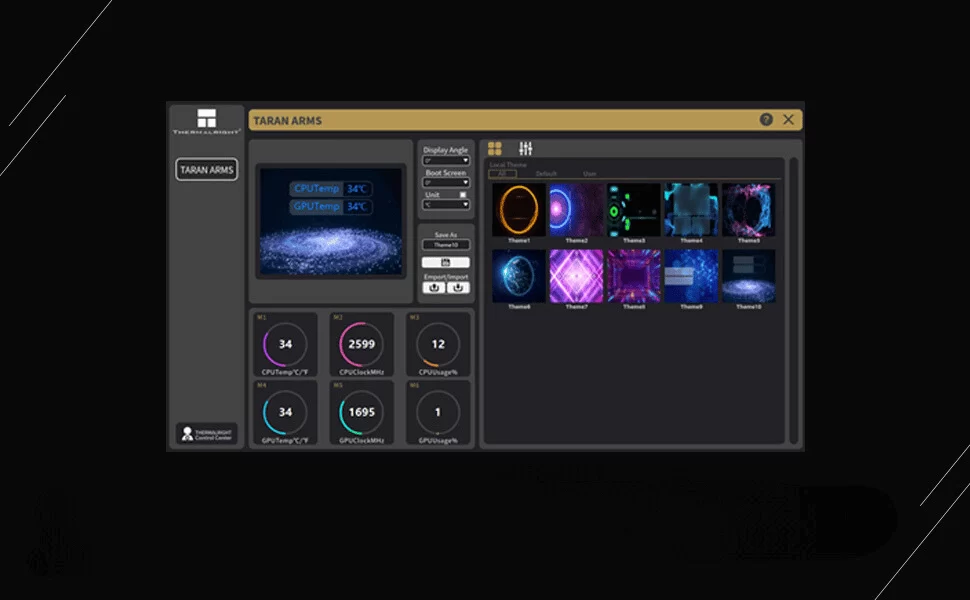This screenshot has width=970, height=600.
Task: Select the Theme3 green HUD thumbnail
Action: 634,210
